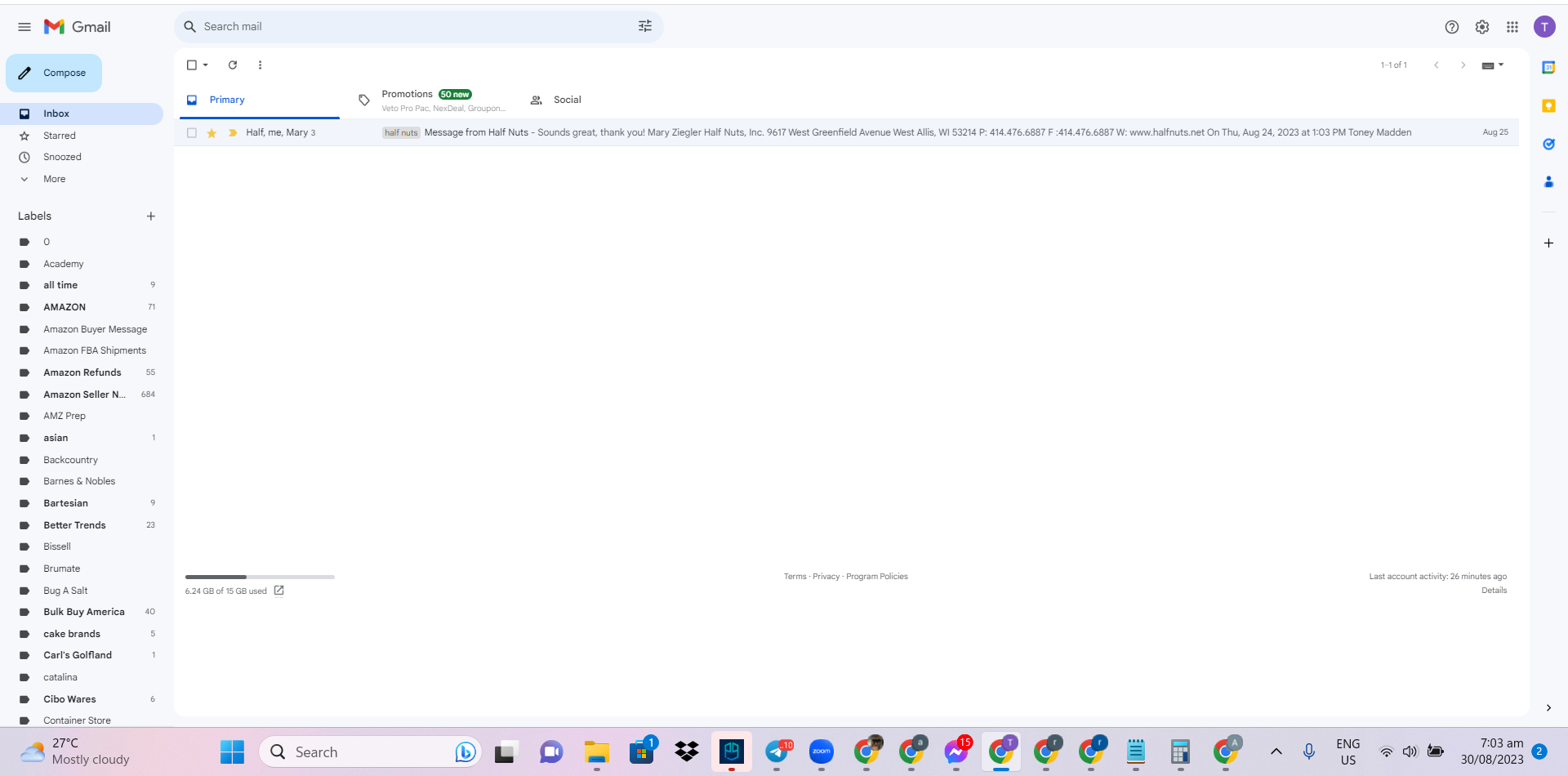The height and width of the screenshot is (776, 1568).
Task: Open Google Tasks side panel
Action: pos(1548,144)
